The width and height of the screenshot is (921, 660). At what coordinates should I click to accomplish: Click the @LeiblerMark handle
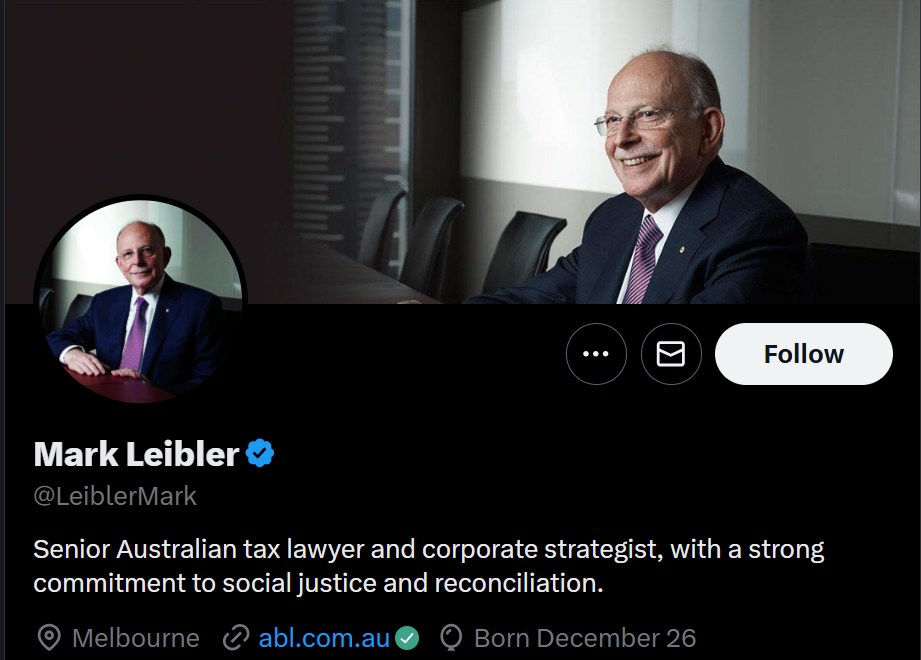(115, 496)
